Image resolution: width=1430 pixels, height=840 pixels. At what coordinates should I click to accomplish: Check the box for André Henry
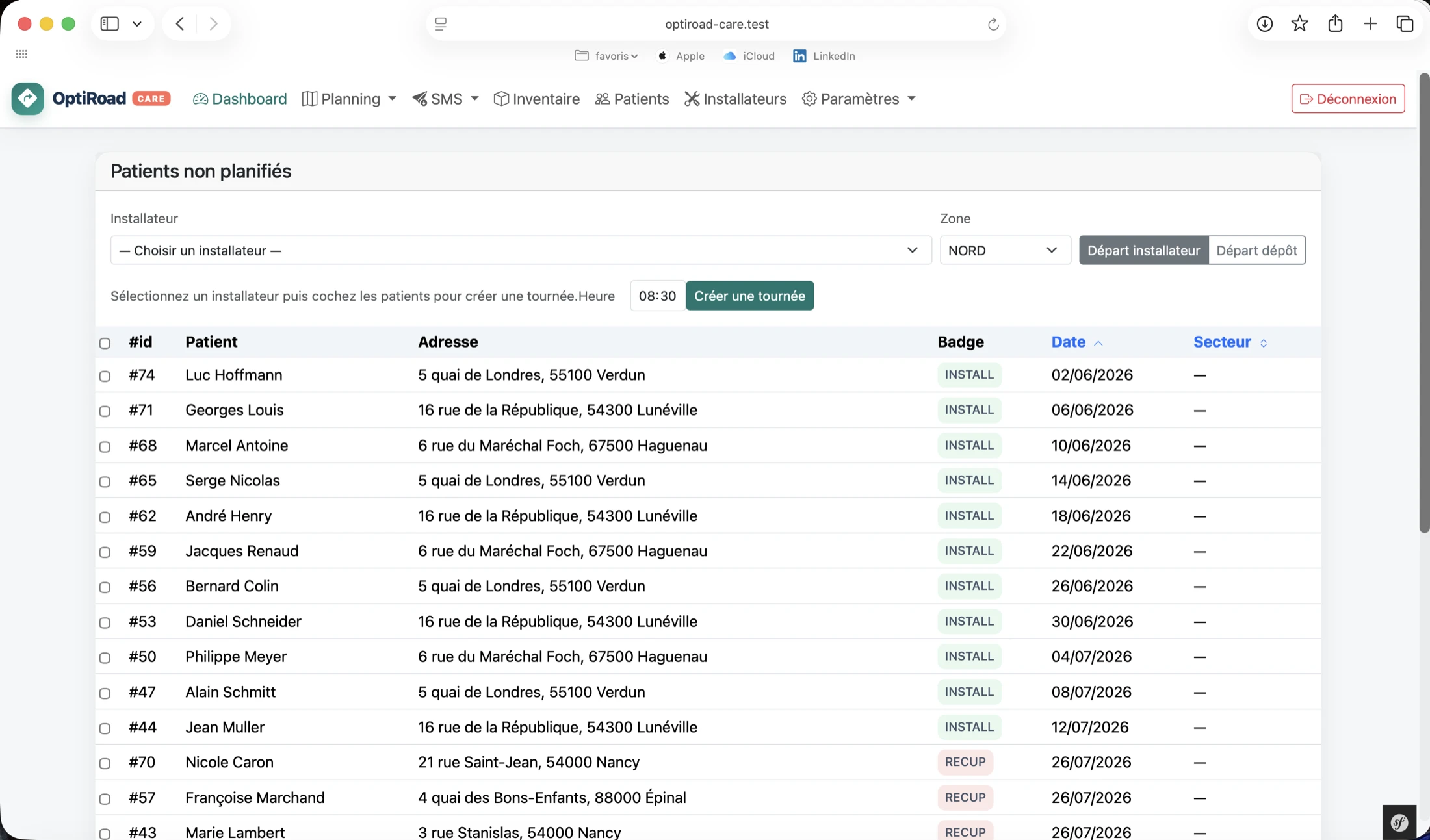(105, 517)
